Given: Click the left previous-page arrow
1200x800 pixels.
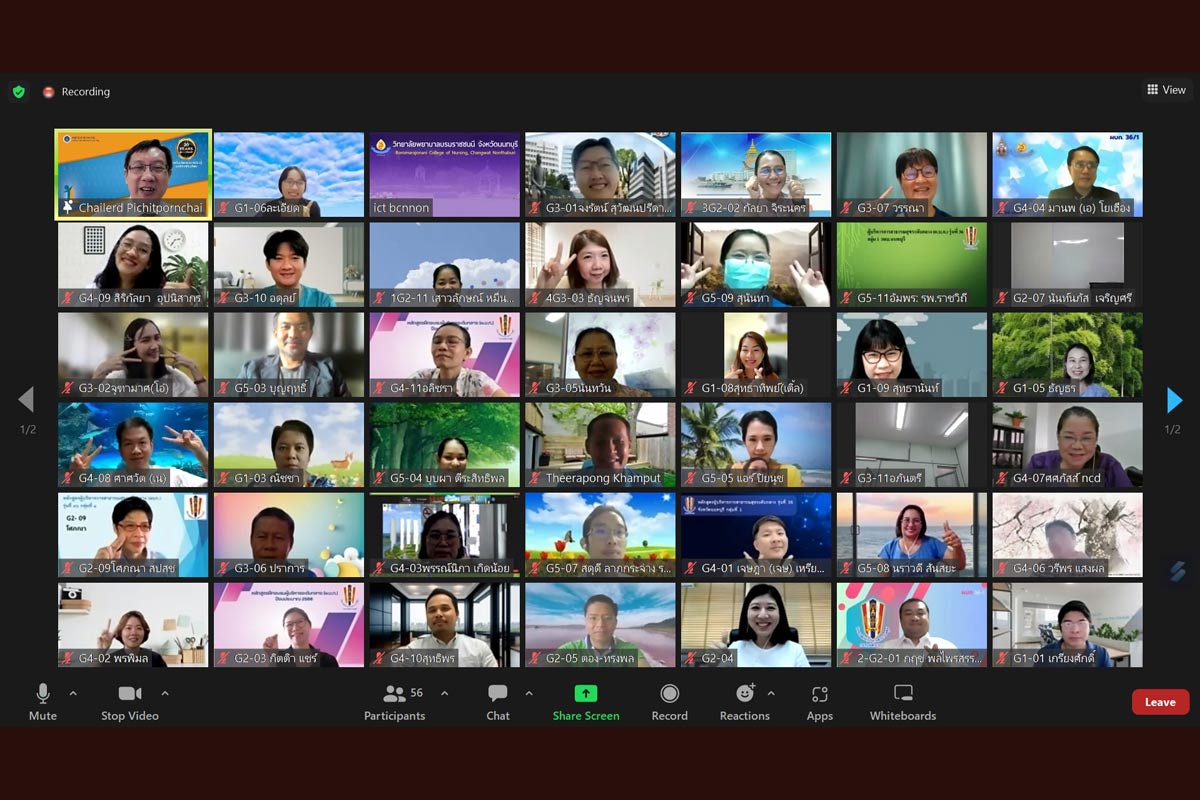Looking at the screenshot, I should 26,400.
